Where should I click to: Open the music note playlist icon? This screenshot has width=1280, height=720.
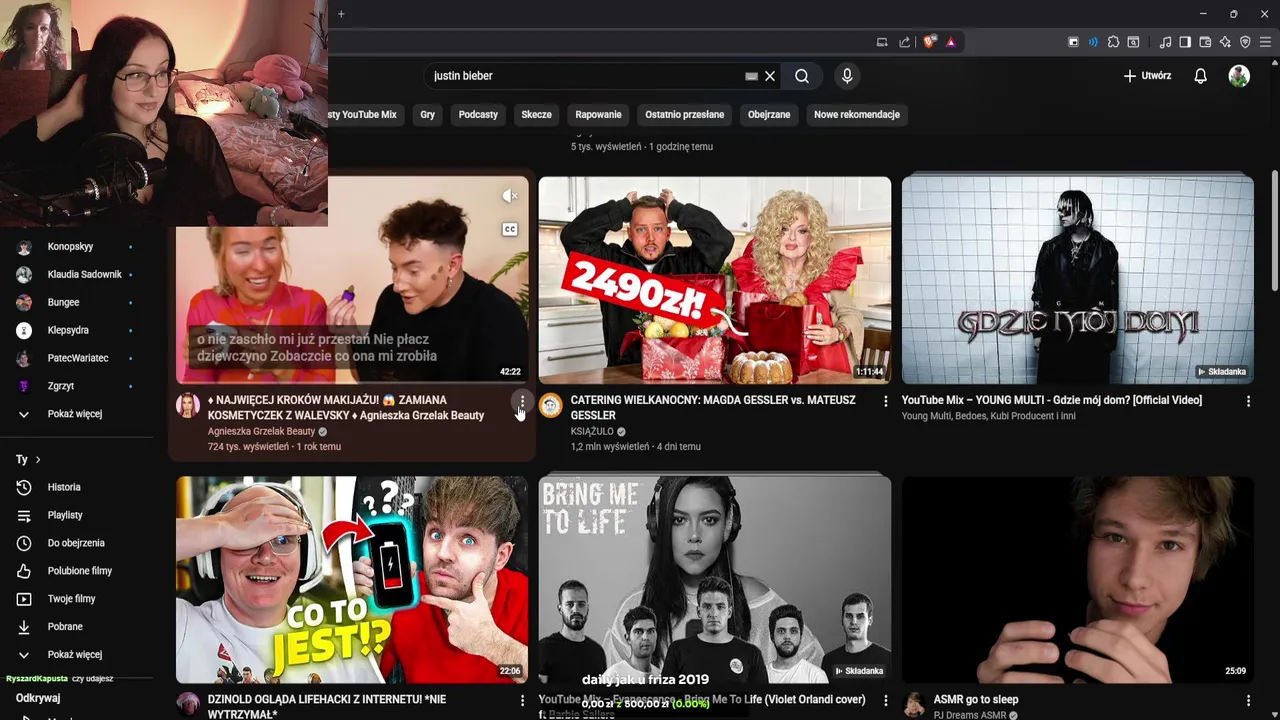click(1165, 42)
